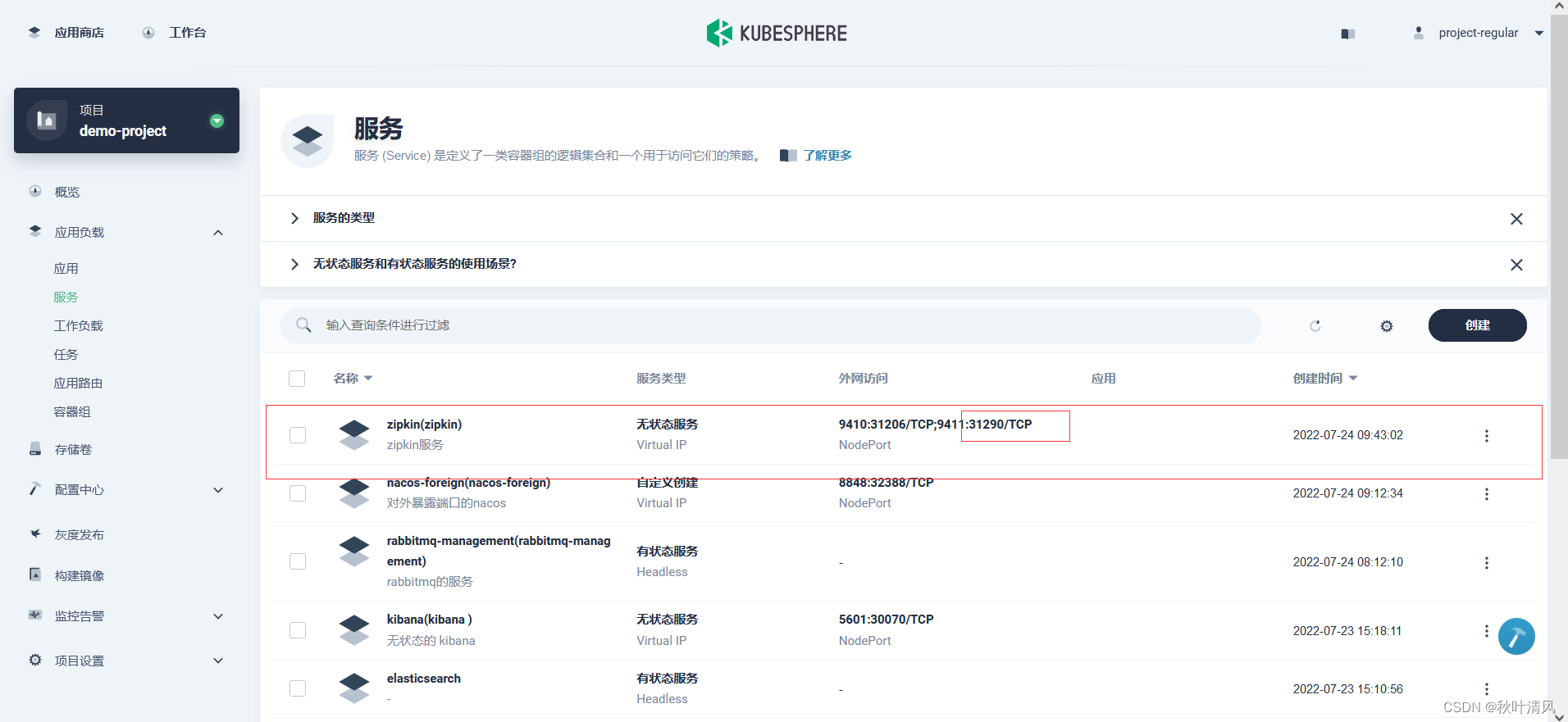This screenshot has height=722, width=1568.
Task: Click the image builder (构建镜像) icon
Action: coord(35,575)
